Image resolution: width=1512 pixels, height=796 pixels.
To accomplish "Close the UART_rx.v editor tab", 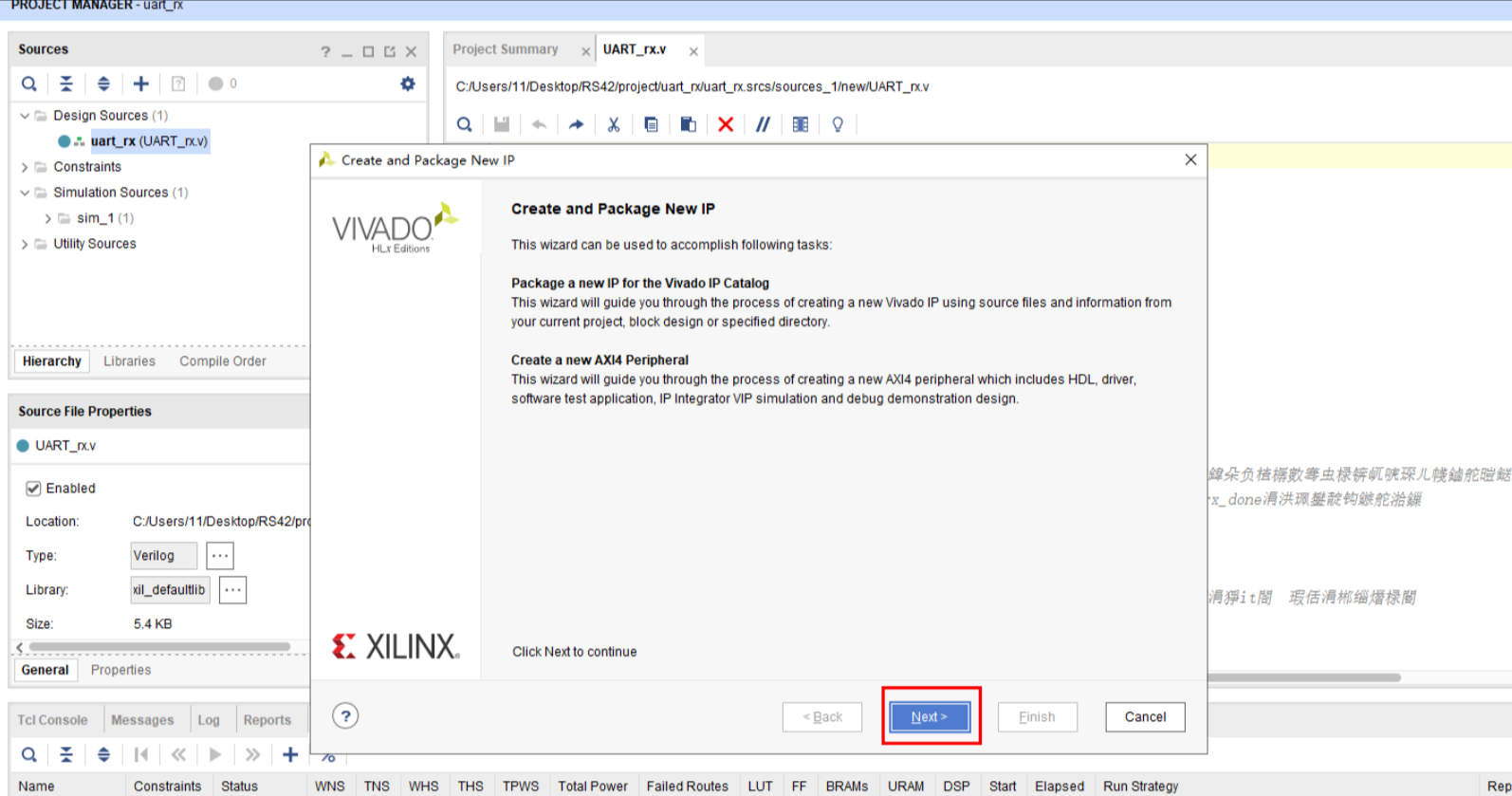I will (693, 51).
